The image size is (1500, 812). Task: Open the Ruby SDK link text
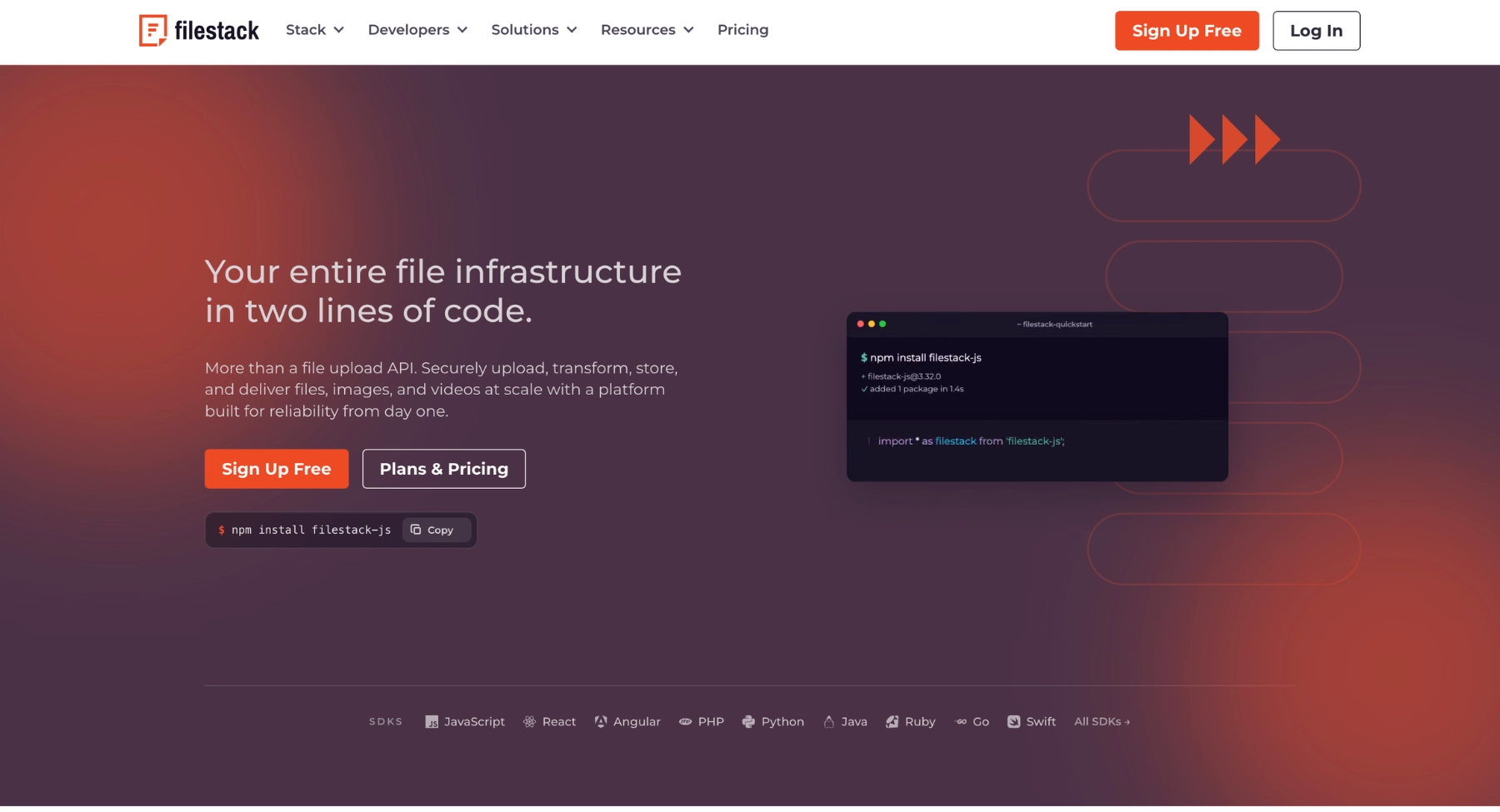[x=920, y=722]
